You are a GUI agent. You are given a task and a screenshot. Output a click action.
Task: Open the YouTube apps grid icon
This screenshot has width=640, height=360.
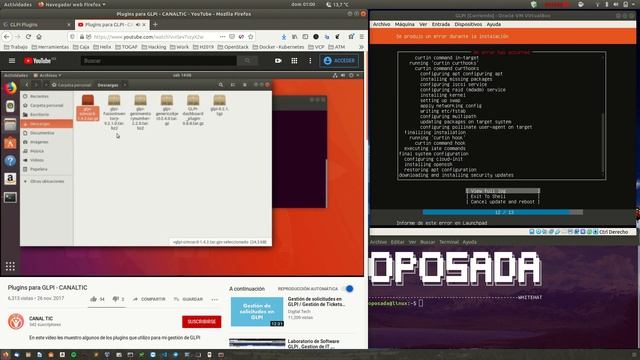(294, 61)
